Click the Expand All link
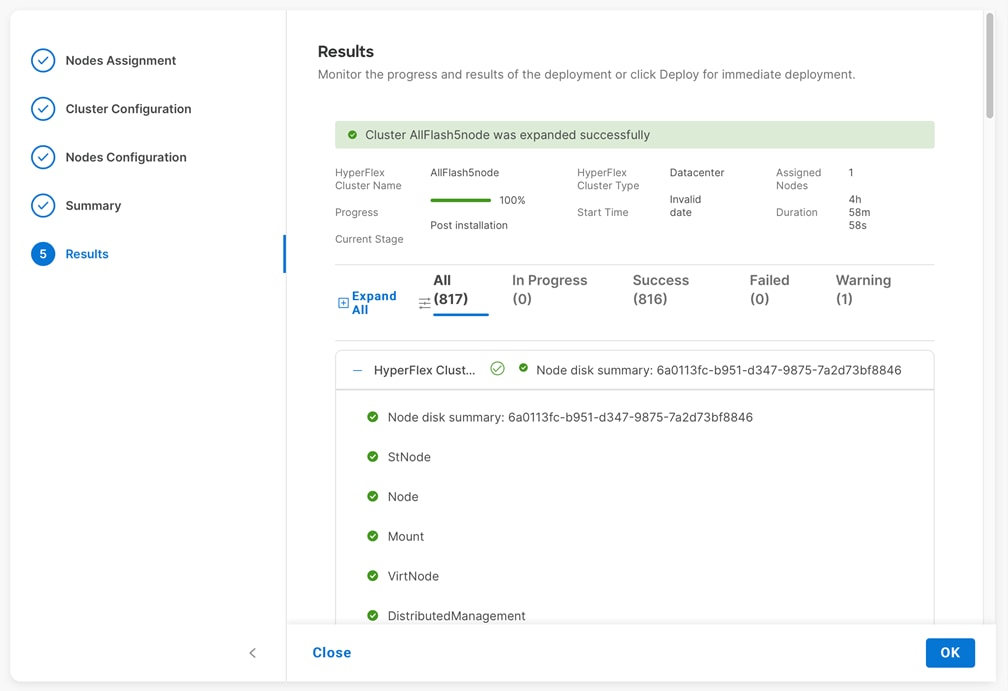The width and height of the screenshot is (1008, 691). click(x=374, y=303)
